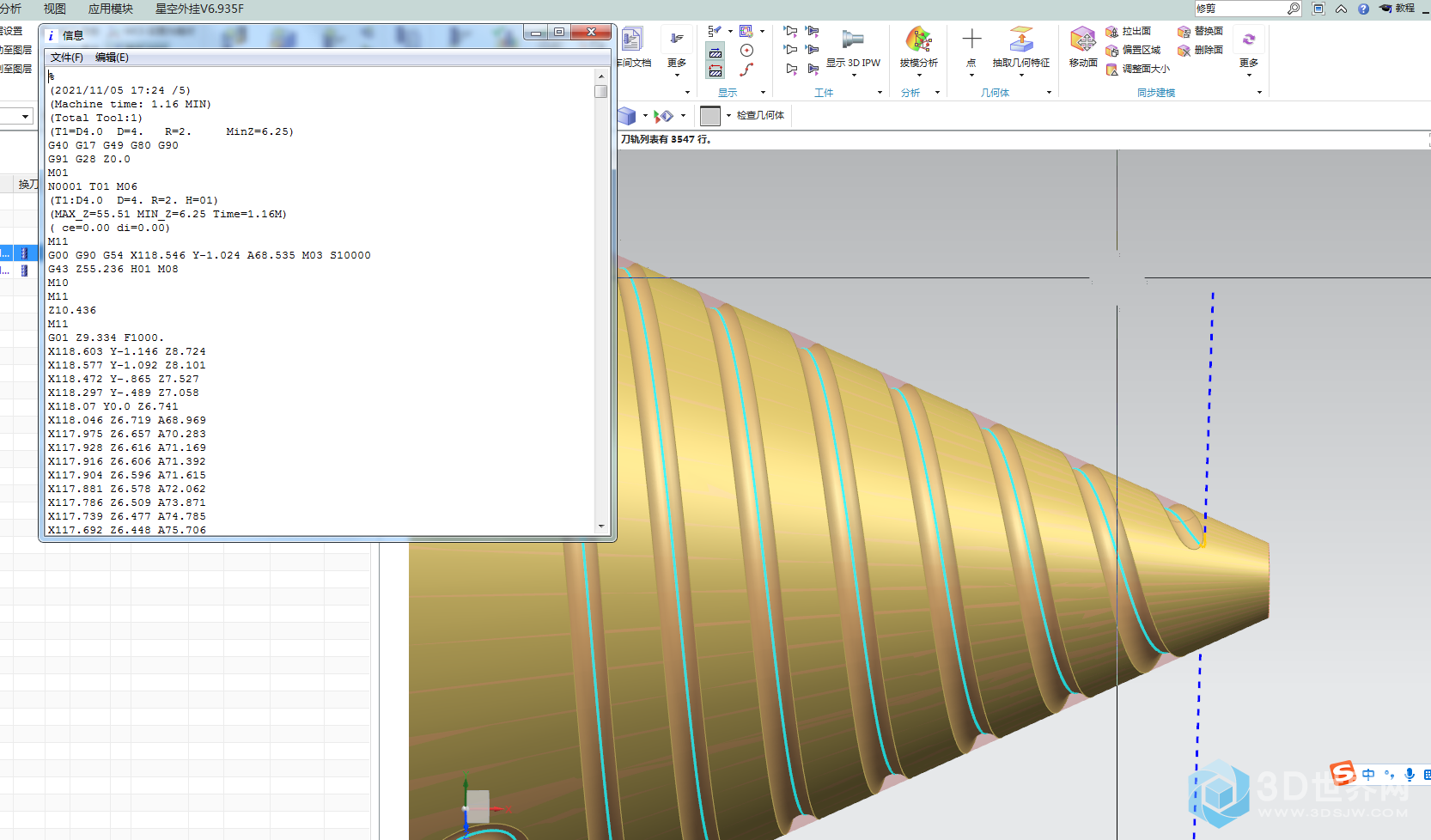
Task: Expand the 同步建模 group options arrow
Action: [x=1259, y=93]
